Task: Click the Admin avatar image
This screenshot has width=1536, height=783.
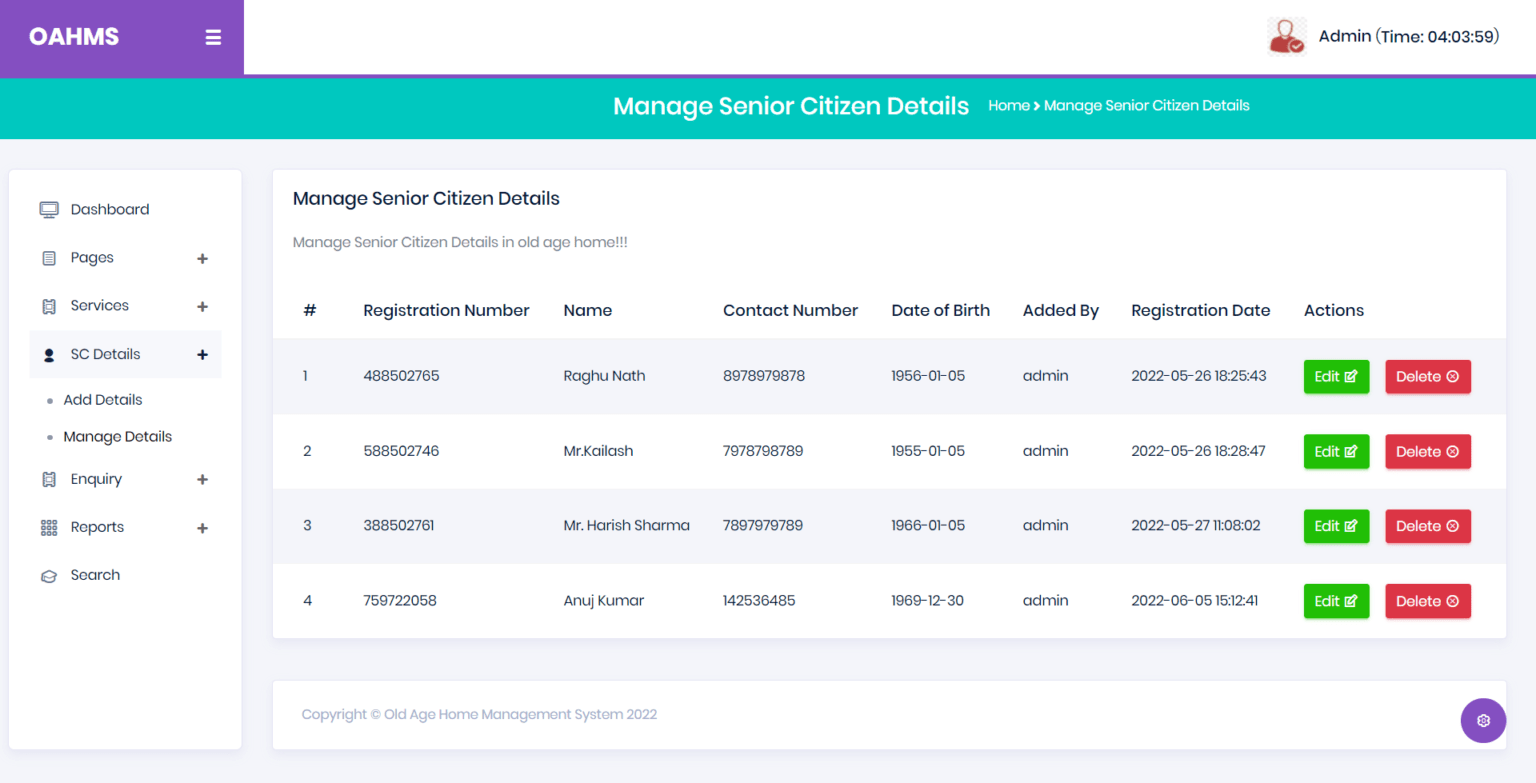Action: pyautogui.click(x=1287, y=36)
